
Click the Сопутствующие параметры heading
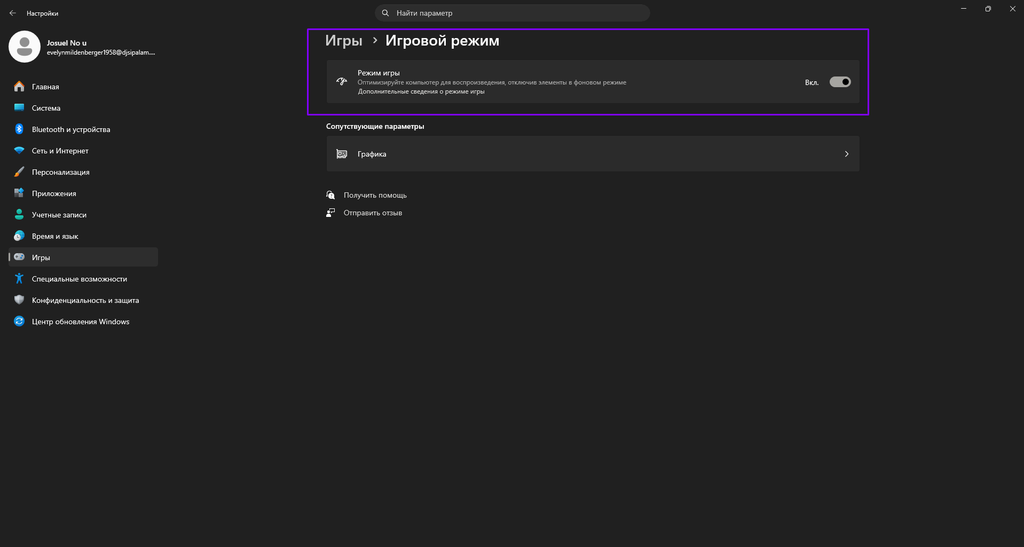(375, 127)
